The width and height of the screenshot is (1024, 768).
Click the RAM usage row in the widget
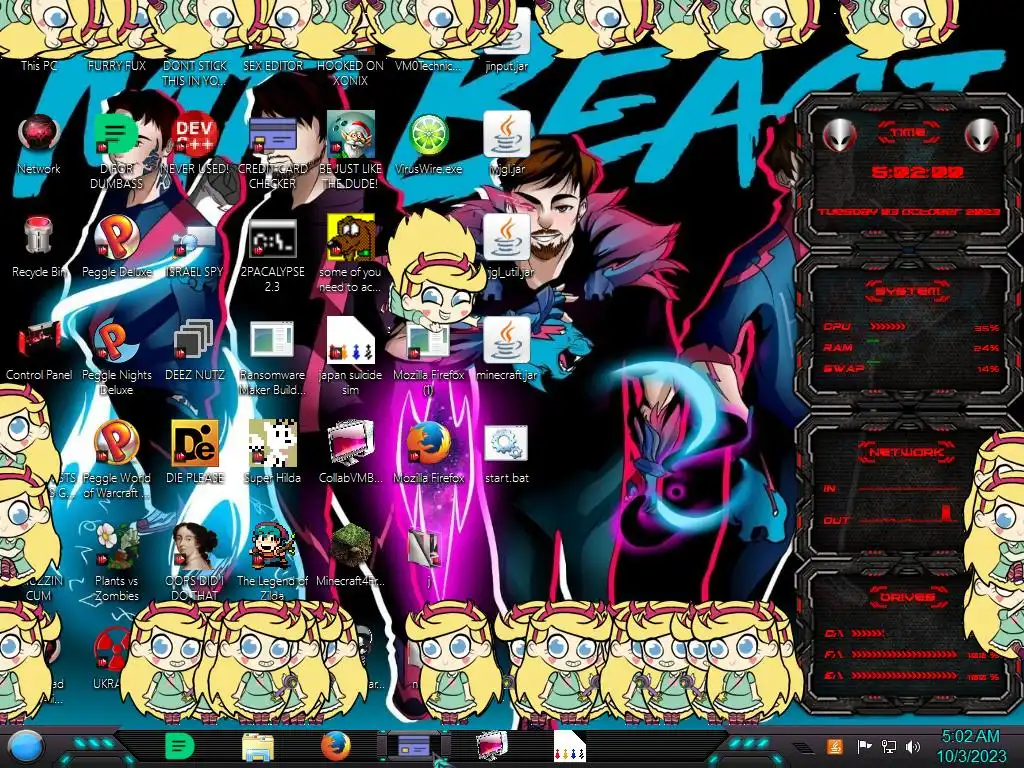pos(911,347)
